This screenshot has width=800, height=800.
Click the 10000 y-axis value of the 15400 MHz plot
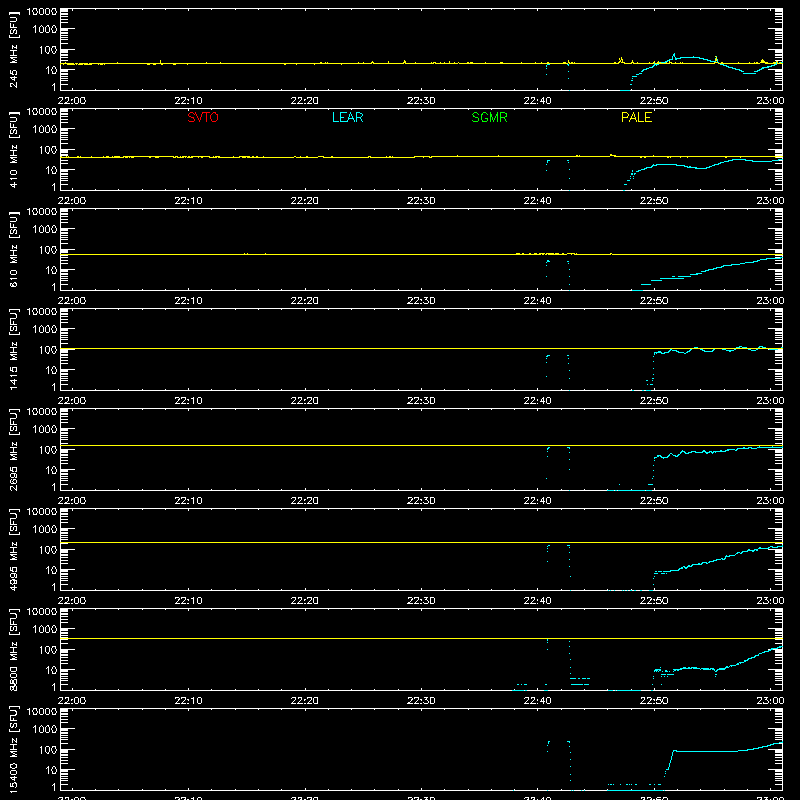tap(42, 712)
